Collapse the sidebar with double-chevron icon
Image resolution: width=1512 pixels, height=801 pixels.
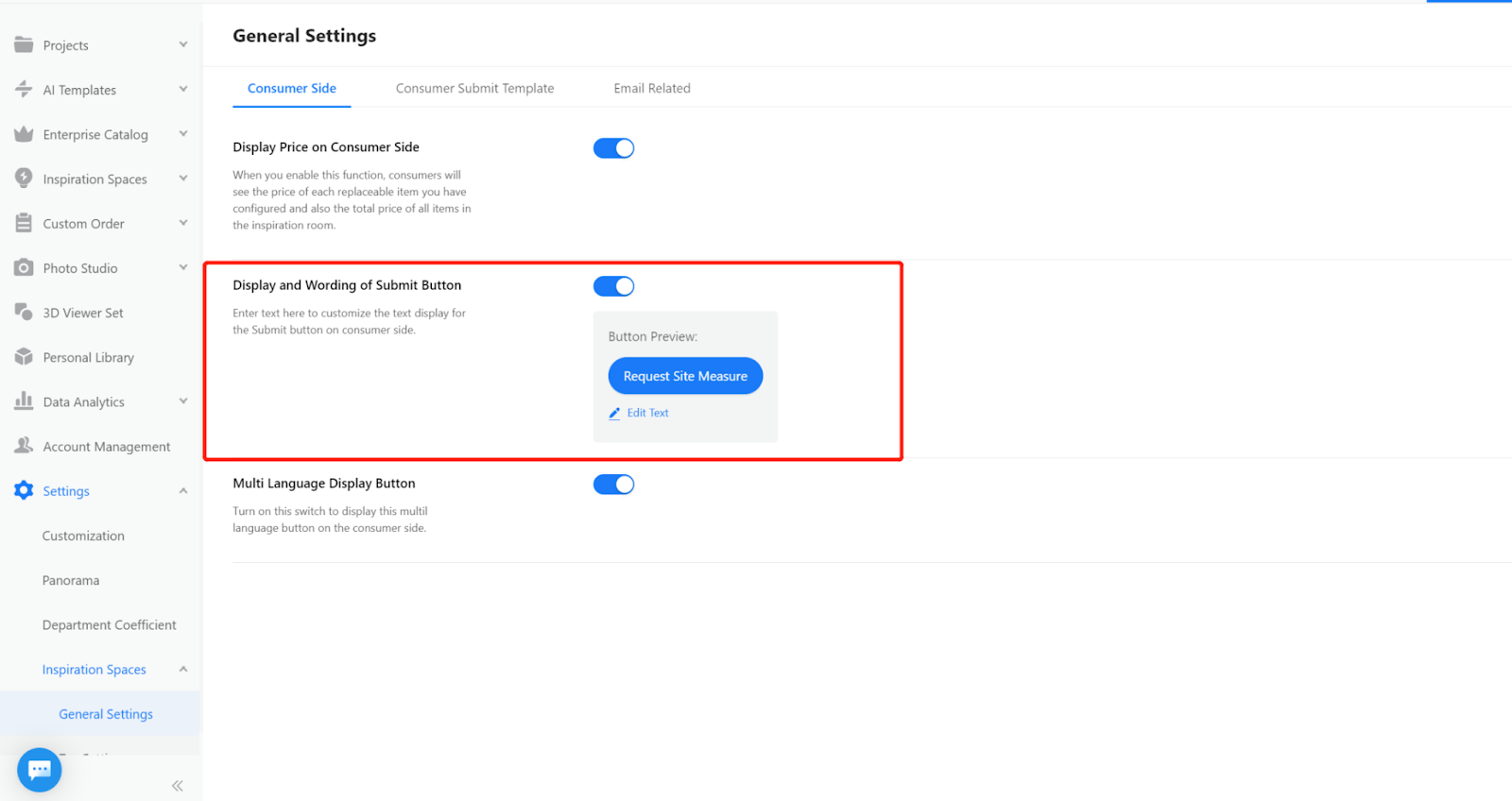[177, 785]
